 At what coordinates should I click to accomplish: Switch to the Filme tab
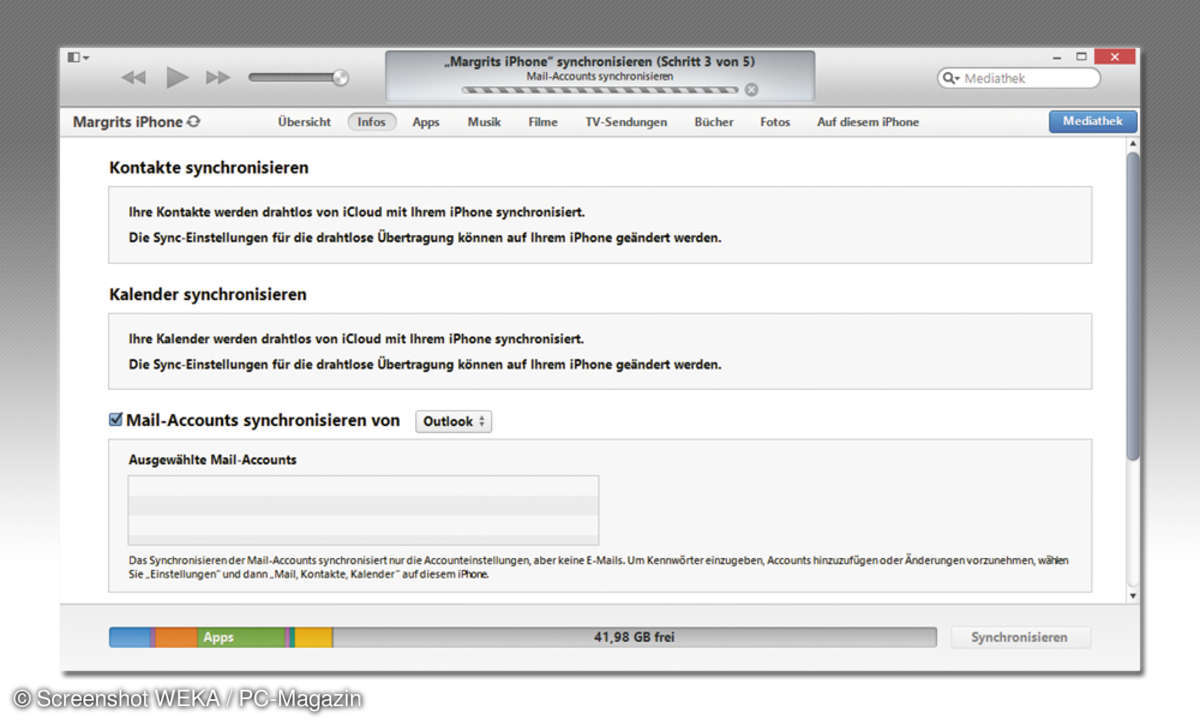543,122
